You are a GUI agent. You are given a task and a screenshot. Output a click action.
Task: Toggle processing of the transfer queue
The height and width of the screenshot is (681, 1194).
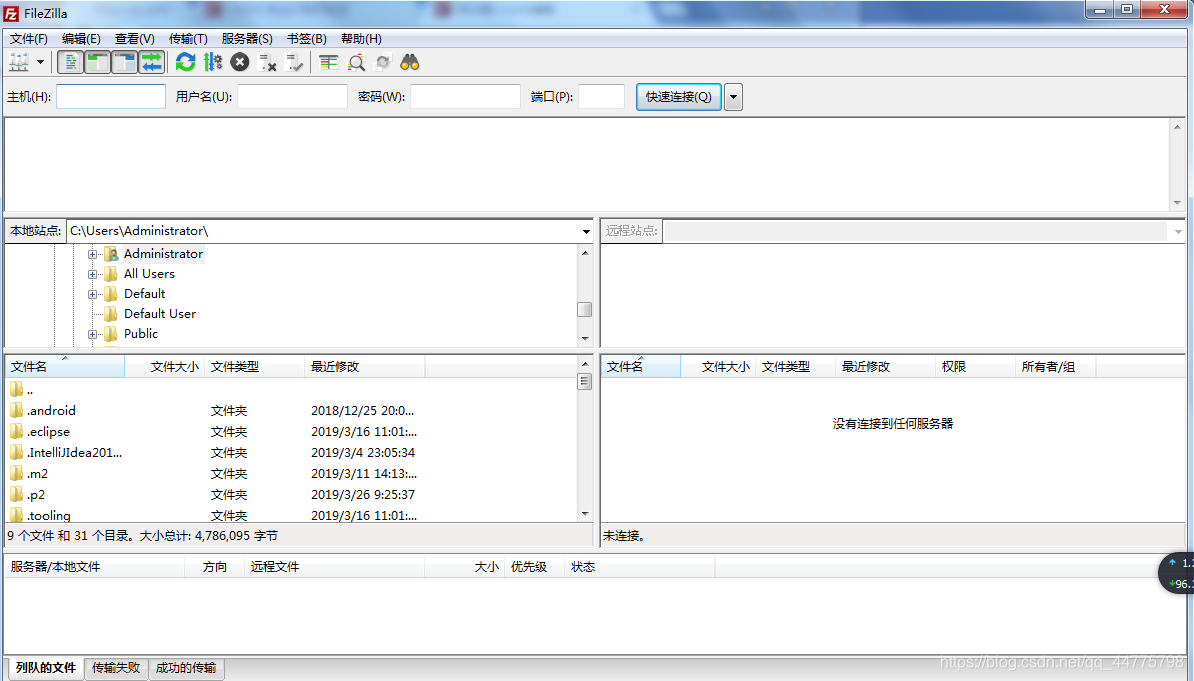click(x=213, y=62)
